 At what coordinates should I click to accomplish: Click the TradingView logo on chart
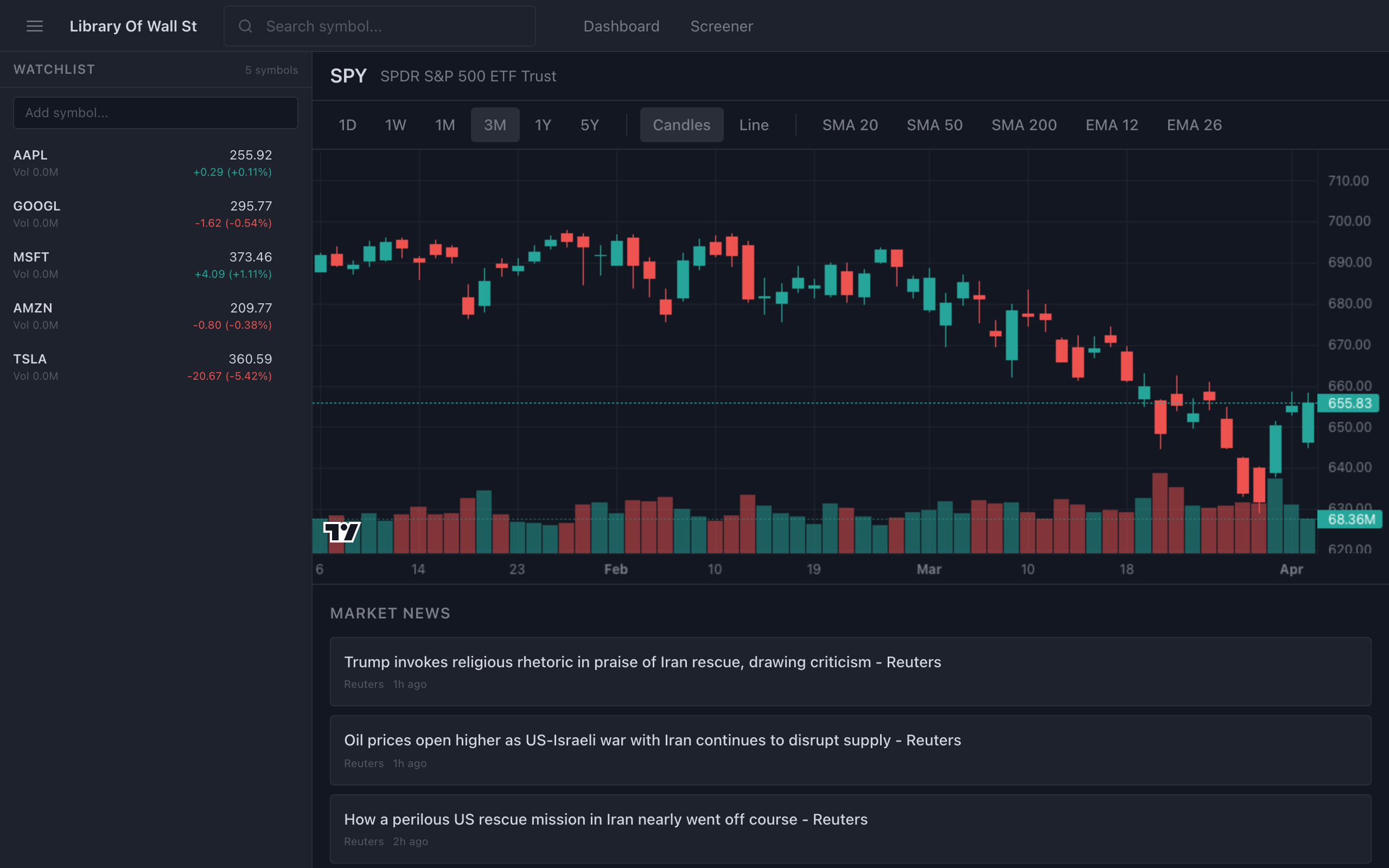(x=342, y=532)
